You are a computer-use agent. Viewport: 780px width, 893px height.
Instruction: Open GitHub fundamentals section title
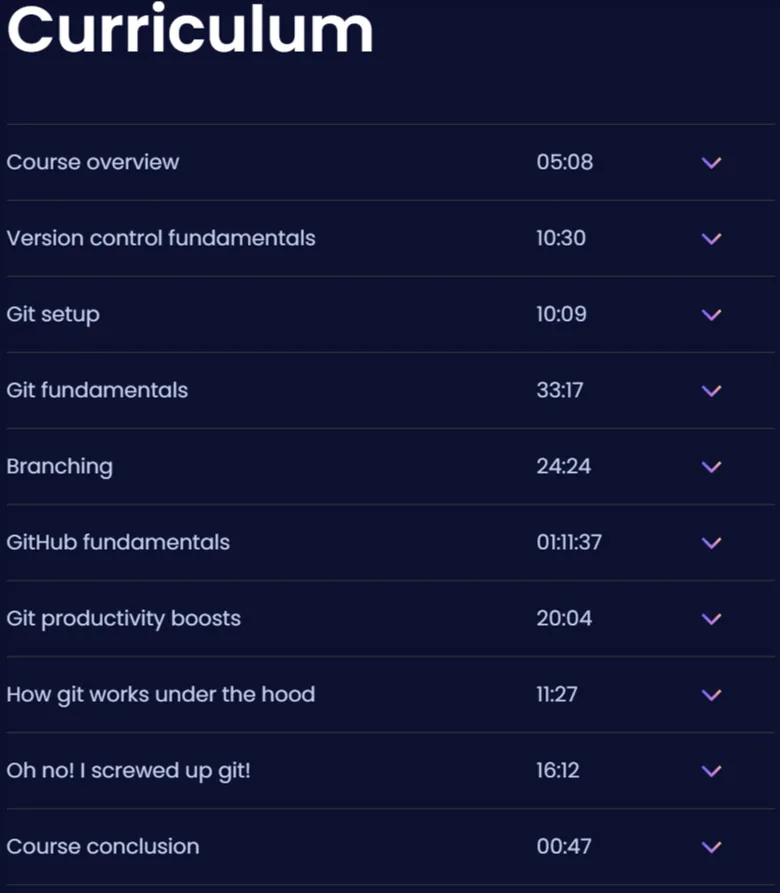point(118,542)
